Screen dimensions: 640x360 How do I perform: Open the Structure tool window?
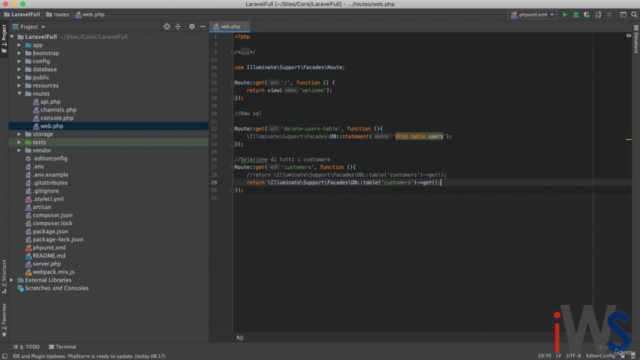click(x=4, y=276)
